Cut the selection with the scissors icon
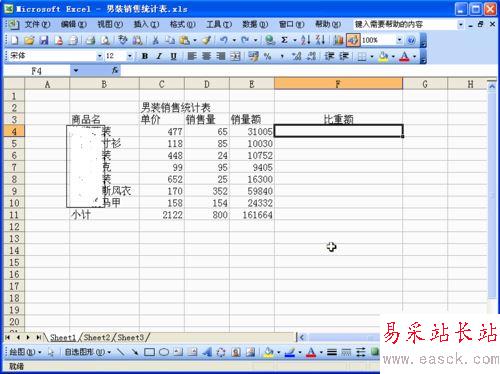The image size is (500, 374). [155, 40]
